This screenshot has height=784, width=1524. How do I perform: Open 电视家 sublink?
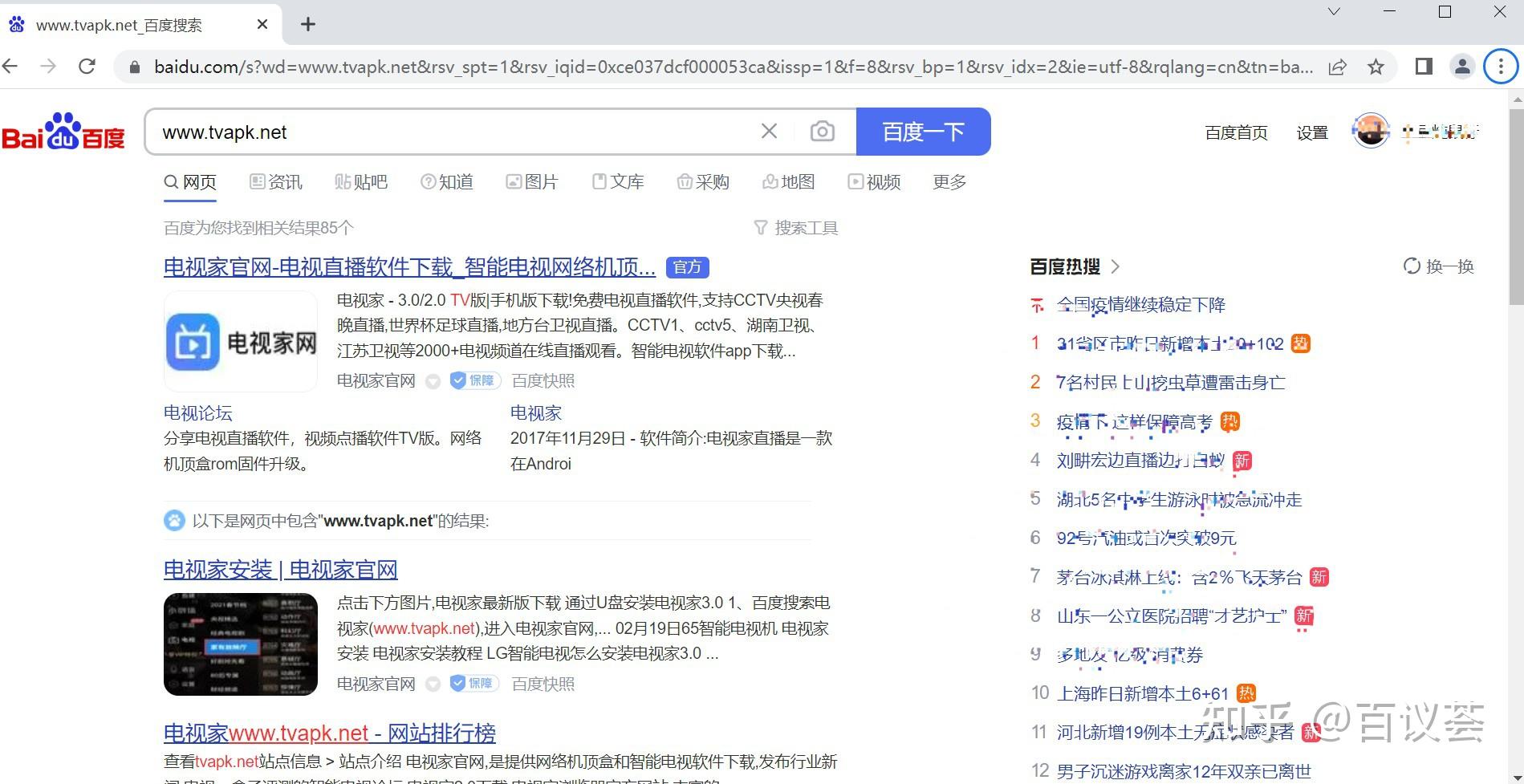[535, 413]
